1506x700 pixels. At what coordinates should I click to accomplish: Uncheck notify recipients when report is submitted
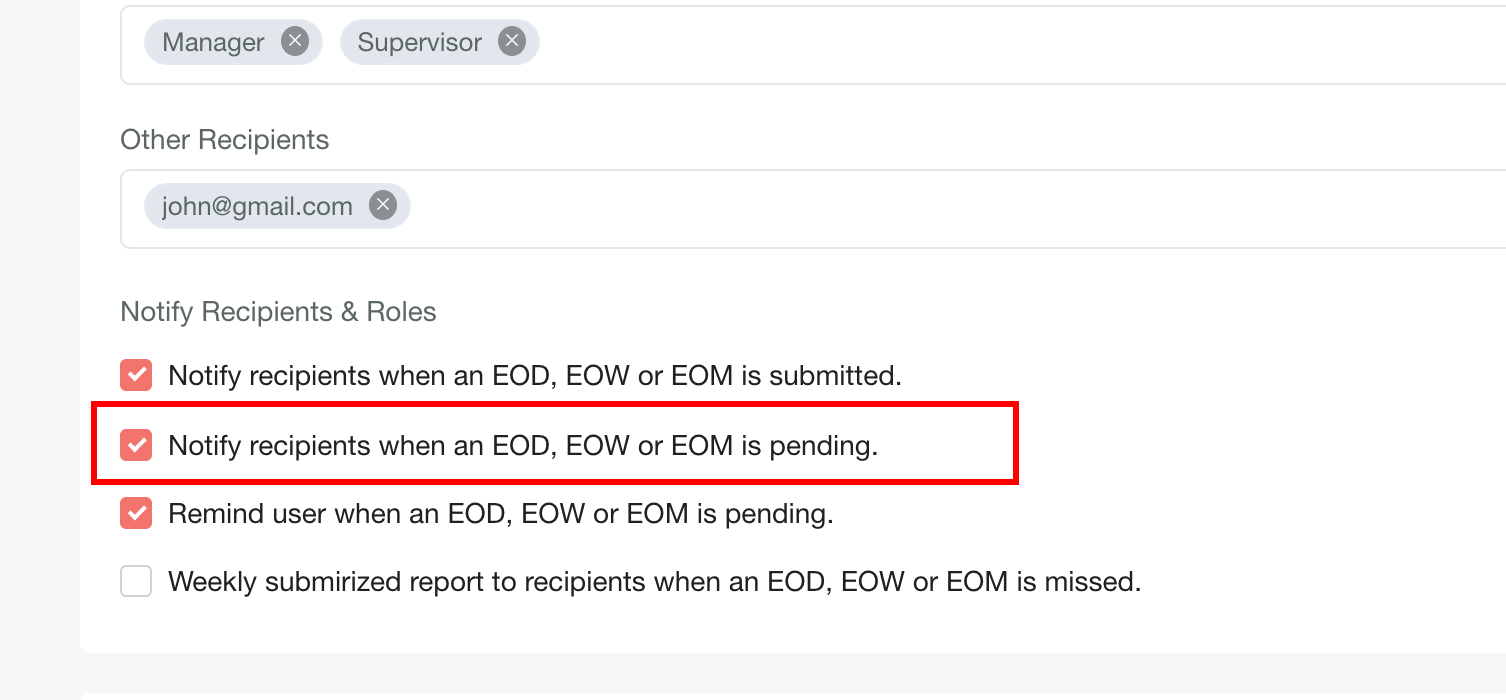click(136, 376)
